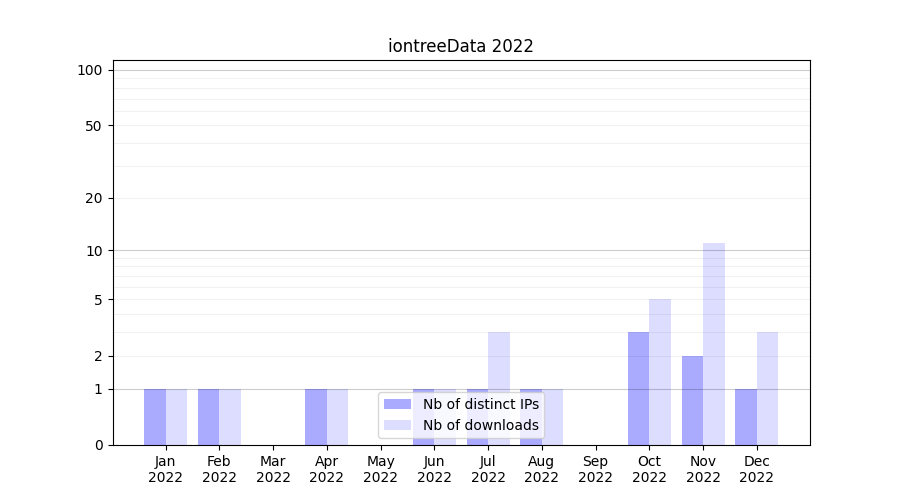Select the y-axis tick label '5'
Viewport: 900px width, 500px height.
coord(98,300)
